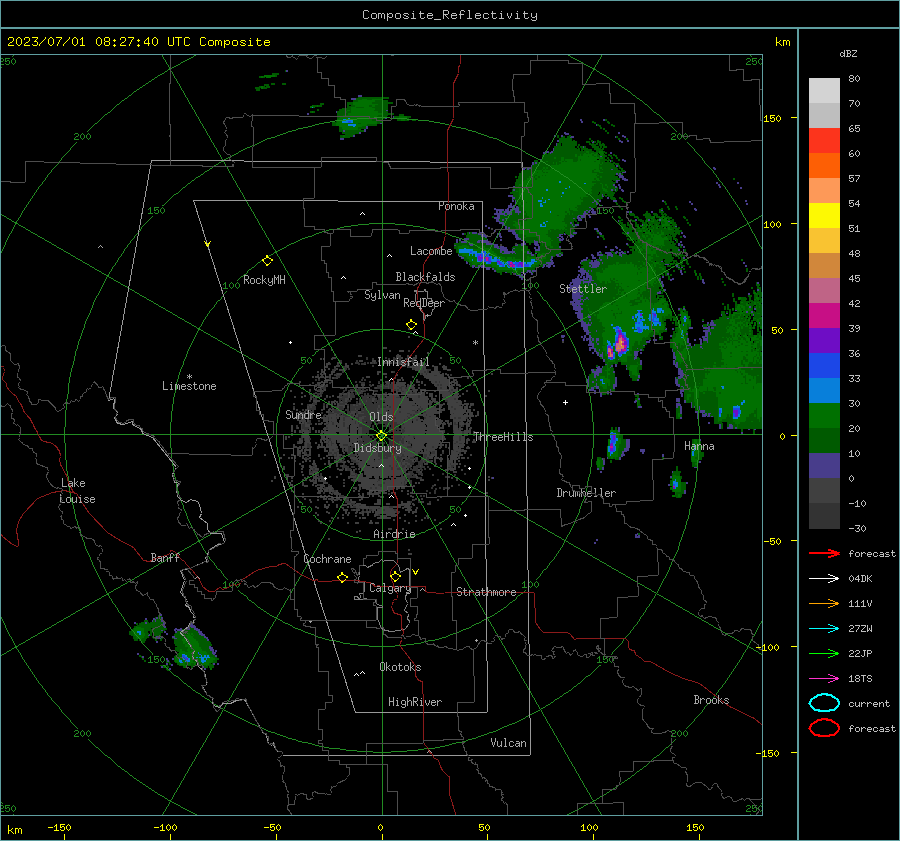The width and height of the screenshot is (900, 841).
Task: Click the Blackfalds town label
Action: pos(425,277)
